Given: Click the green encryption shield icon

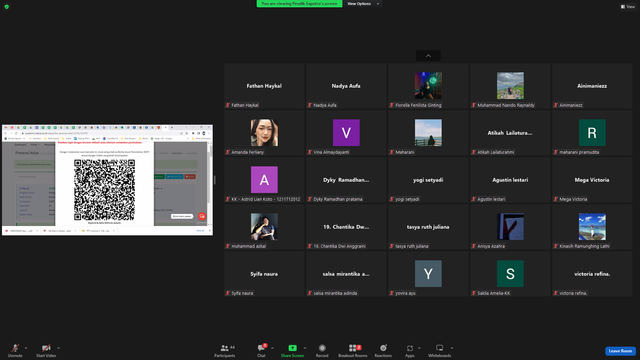Looking at the screenshot, I should 7,7.
